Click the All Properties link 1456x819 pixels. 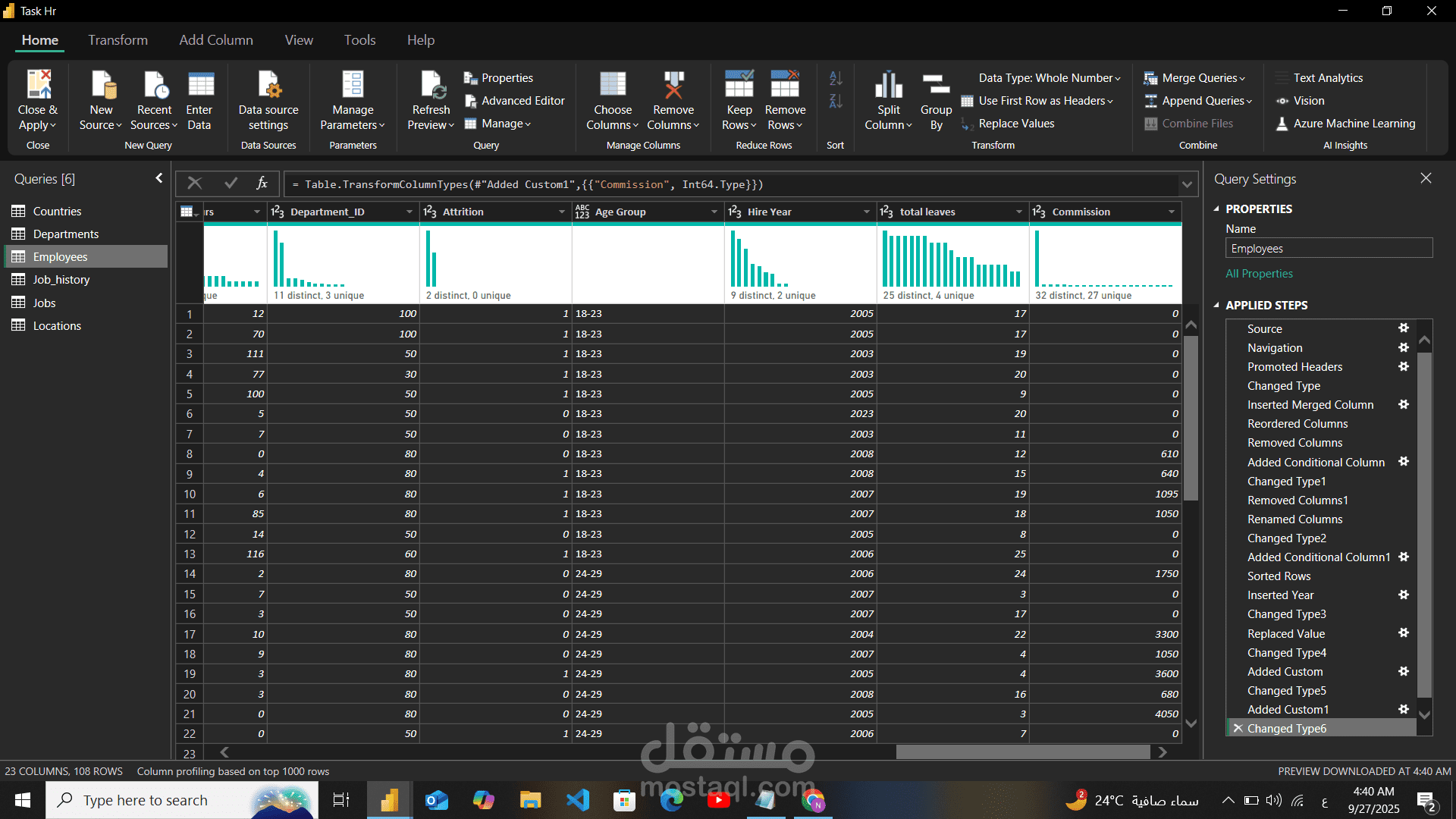click(x=1259, y=274)
